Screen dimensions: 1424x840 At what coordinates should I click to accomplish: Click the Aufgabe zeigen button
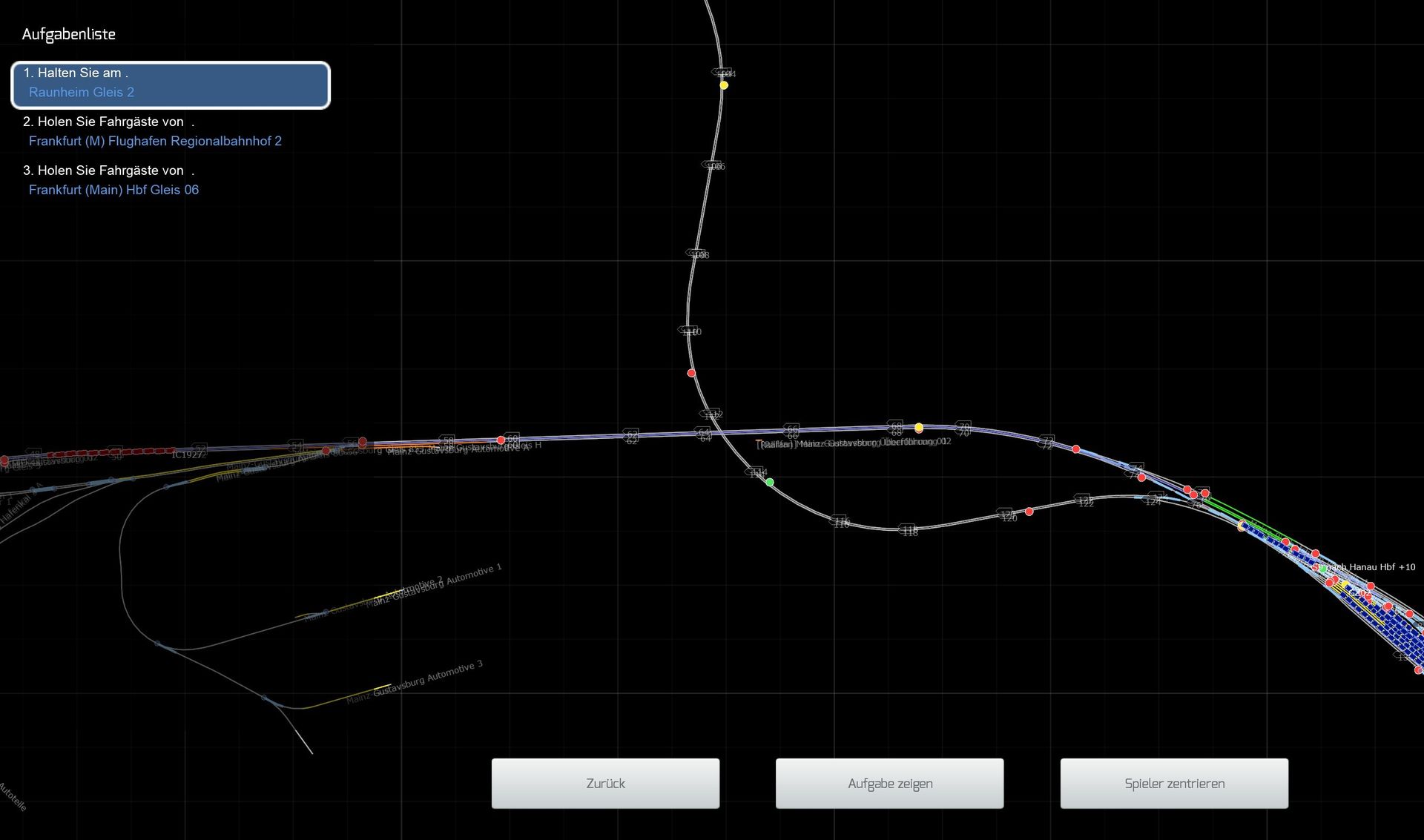coord(889,784)
